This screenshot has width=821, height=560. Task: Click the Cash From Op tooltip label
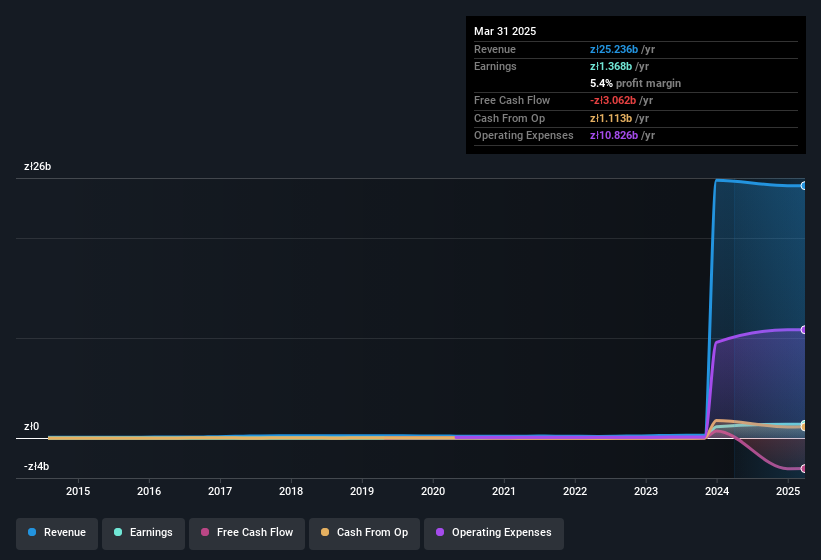coord(509,118)
